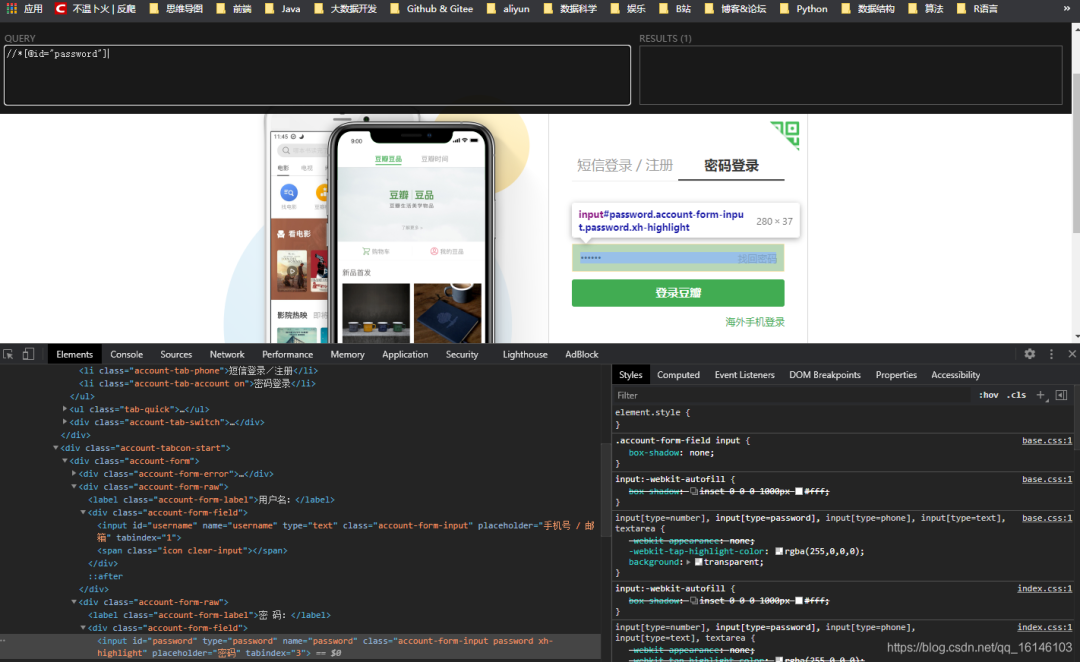This screenshot has height=662, width=1080.
Task: Click #fff color swatch in index.css autofill rule
Action: [x=799, y=601]
